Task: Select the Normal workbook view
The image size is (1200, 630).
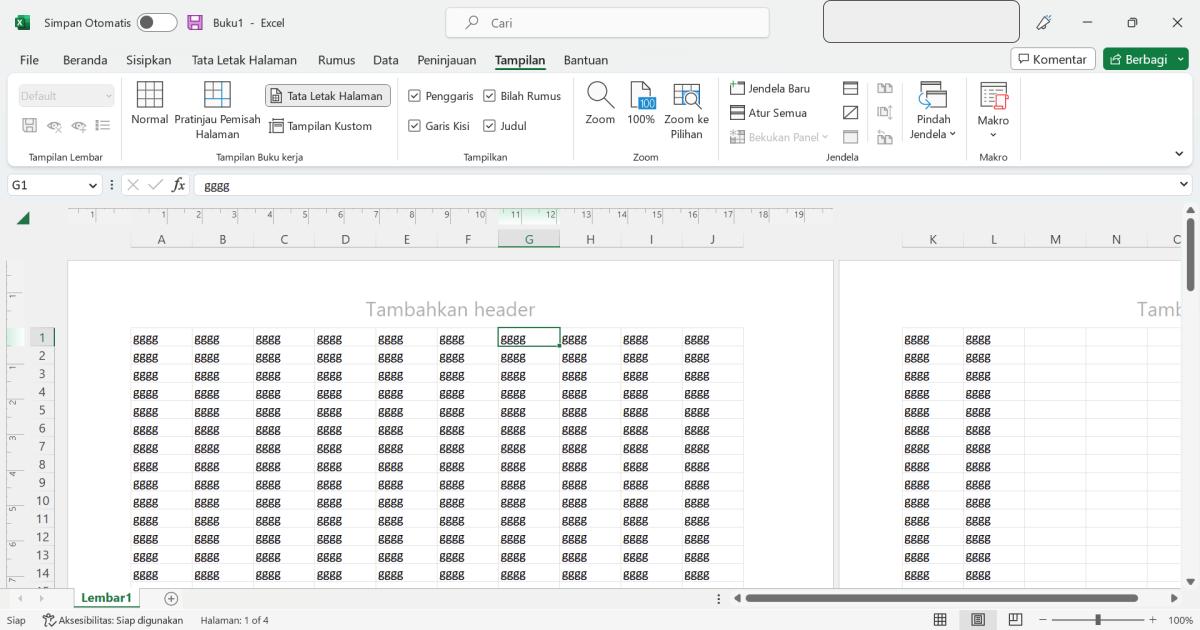Action: pyautogui.click(x=149, y=104)
